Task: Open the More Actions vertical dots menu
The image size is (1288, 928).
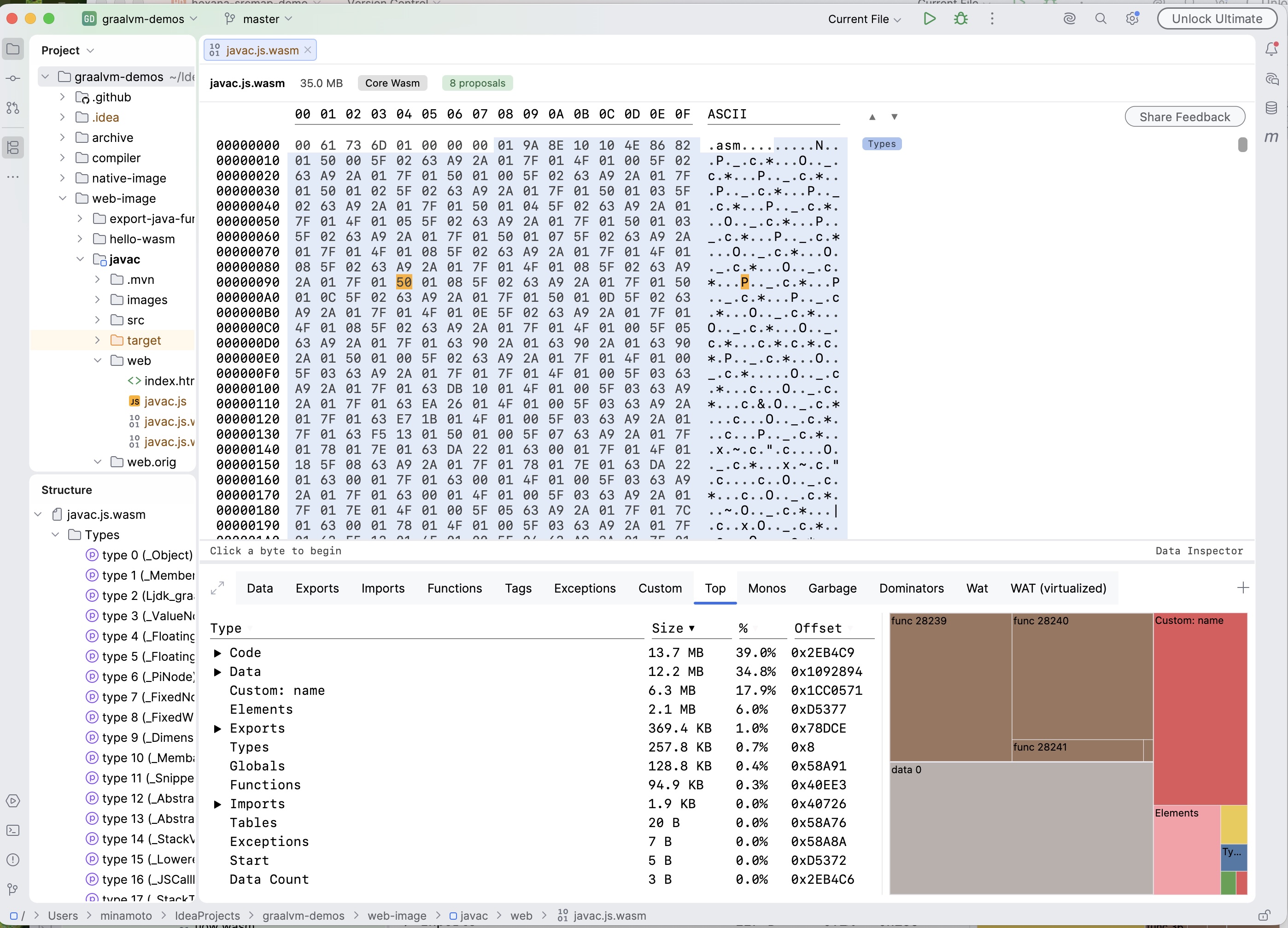Action: (992, 19)
